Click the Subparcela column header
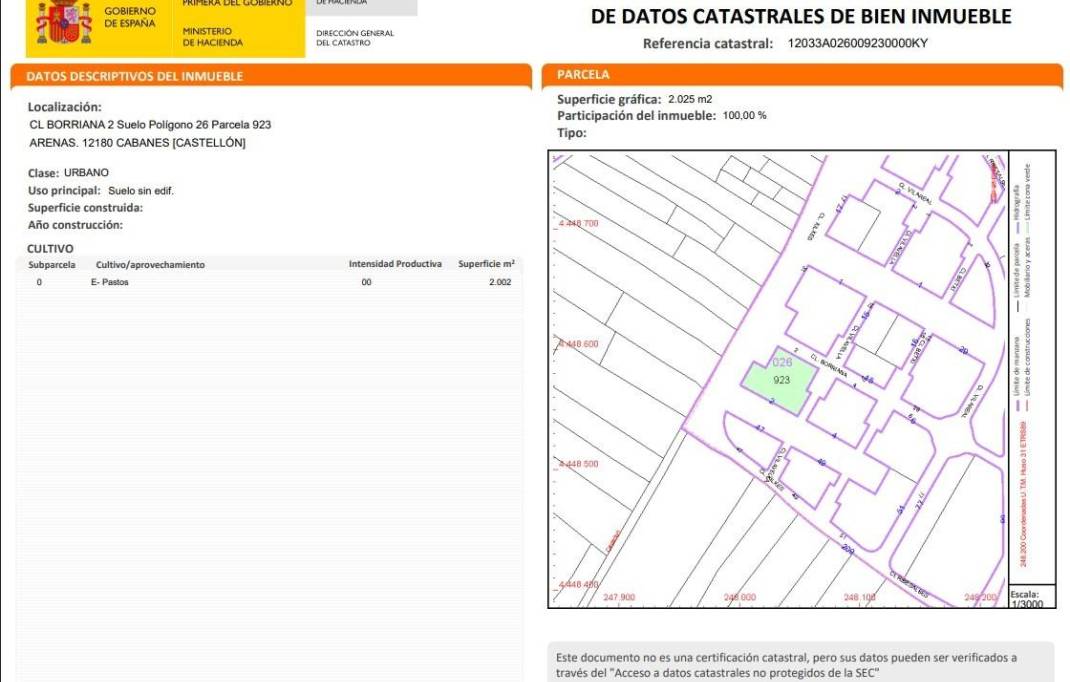Image resolution: width=1070 pixels, height=682 pixels. tap(50, 265)
